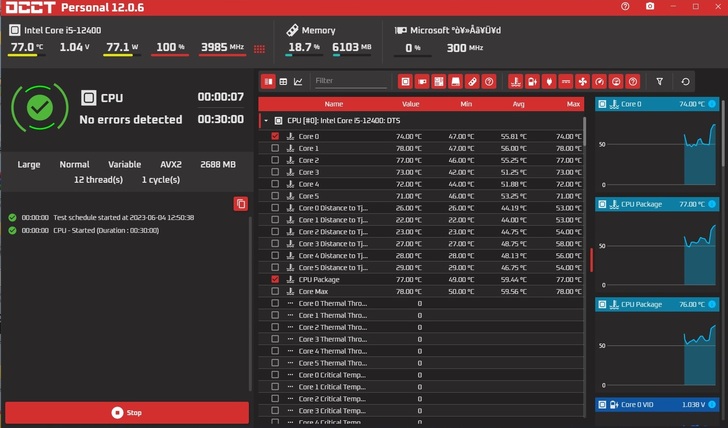Switch to table view icon in toolbar

[x=283, y=81]
